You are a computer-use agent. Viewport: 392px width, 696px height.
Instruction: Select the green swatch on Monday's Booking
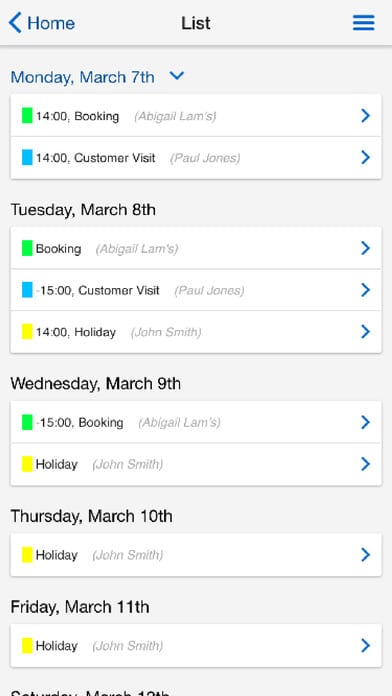27,115
